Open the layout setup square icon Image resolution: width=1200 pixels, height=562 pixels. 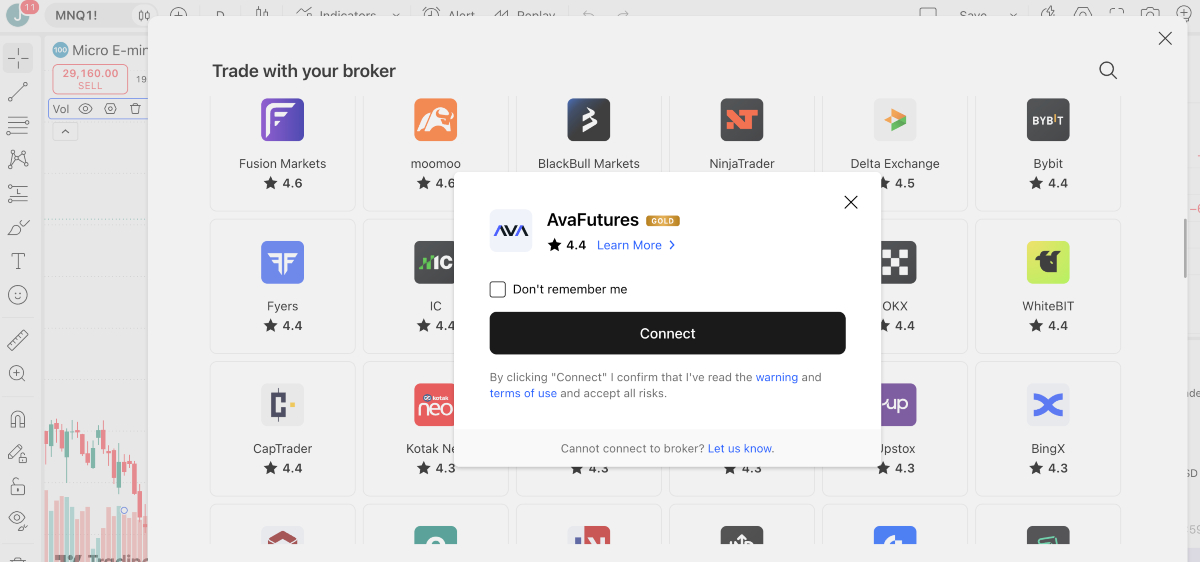point(928,15)
